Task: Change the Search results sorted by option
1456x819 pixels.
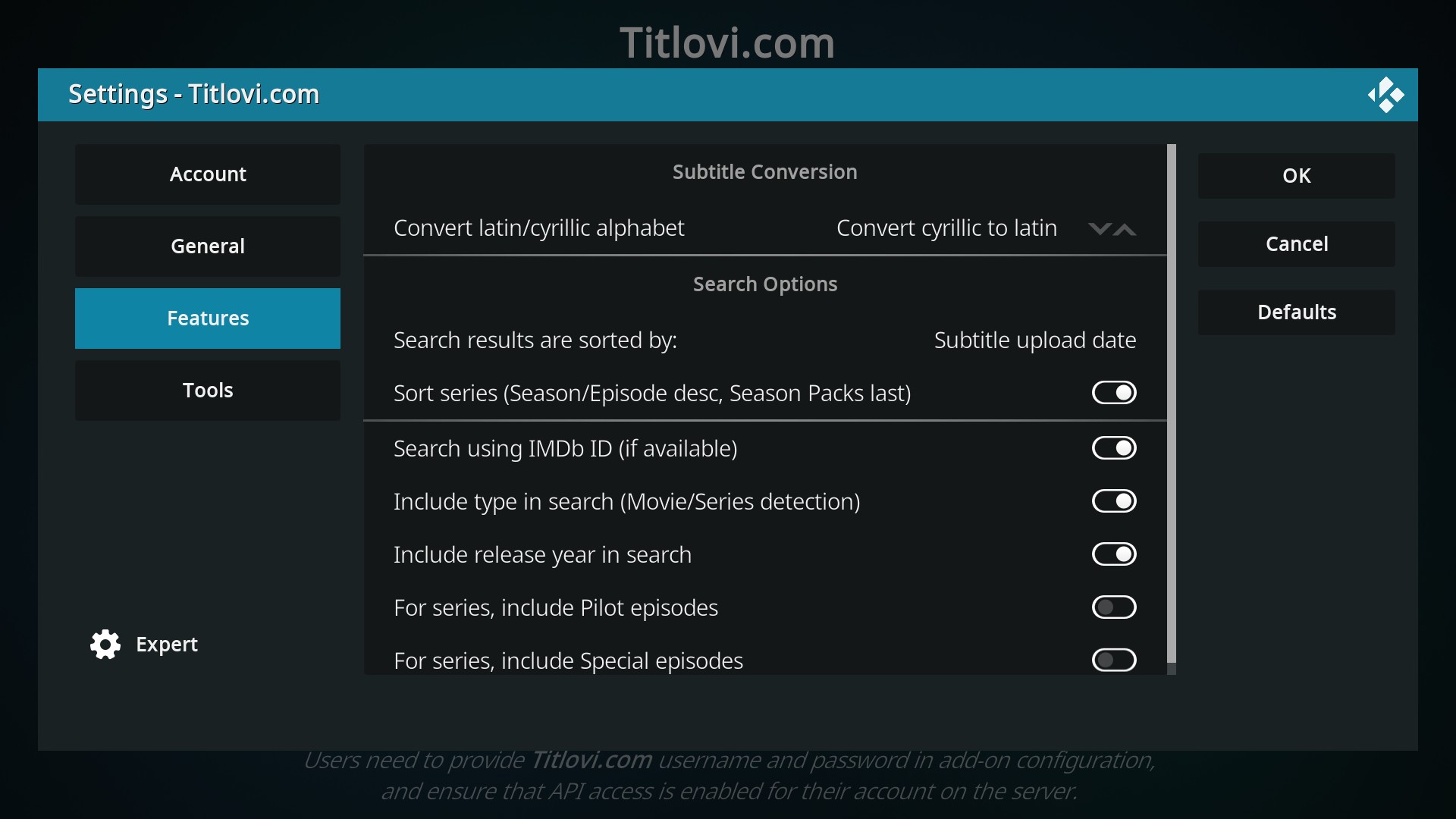Action: pos(764,340)
